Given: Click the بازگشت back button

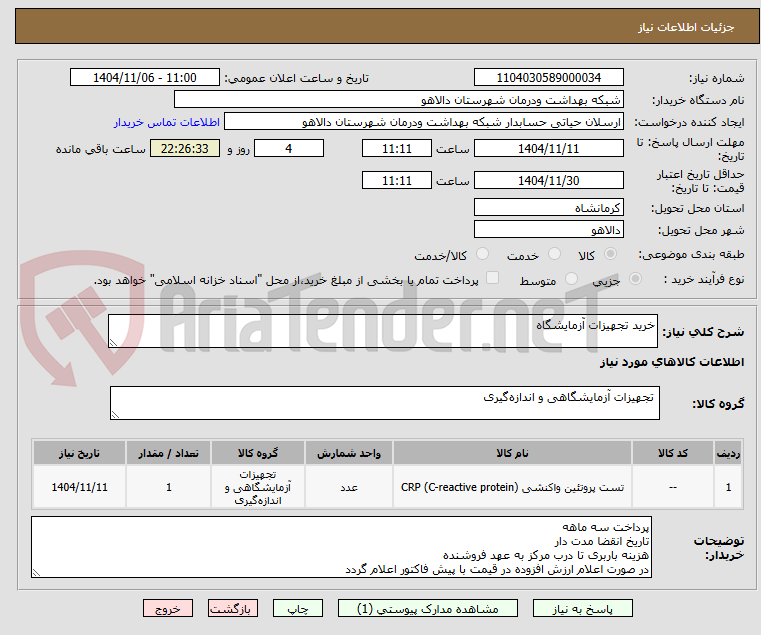Looking at the screenshot, I should [233, 608].
